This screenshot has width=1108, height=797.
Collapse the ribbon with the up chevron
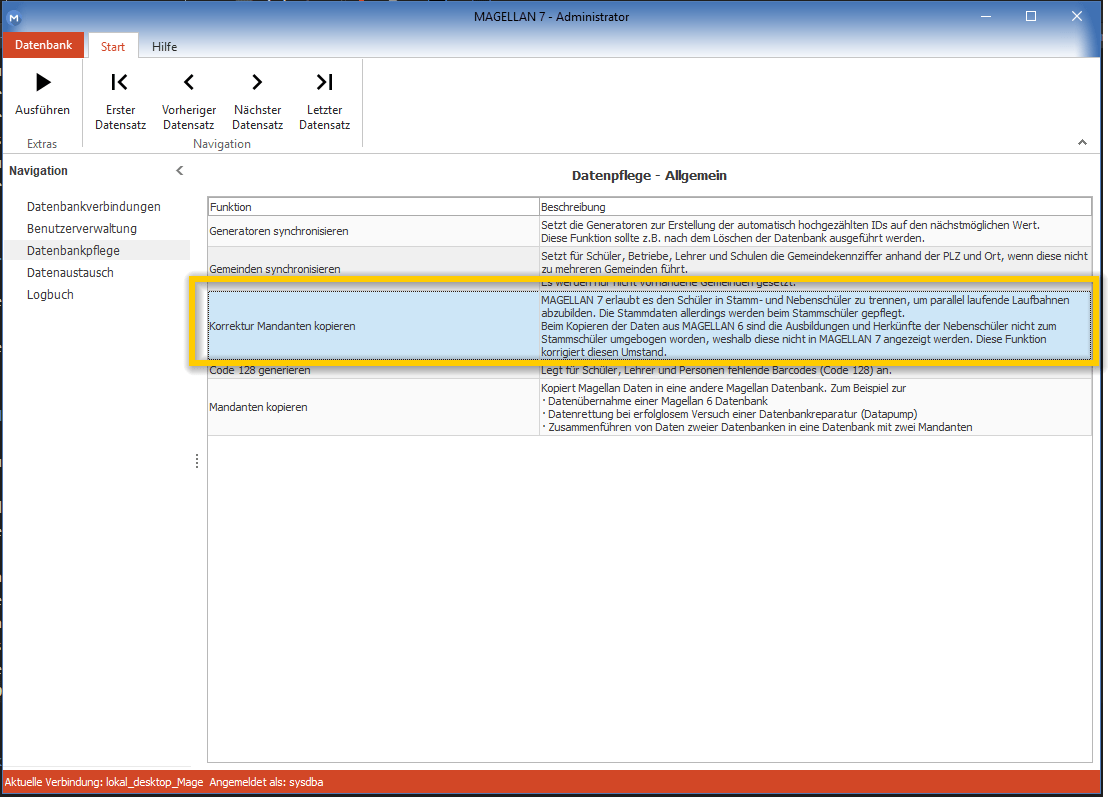[1082, 143]
